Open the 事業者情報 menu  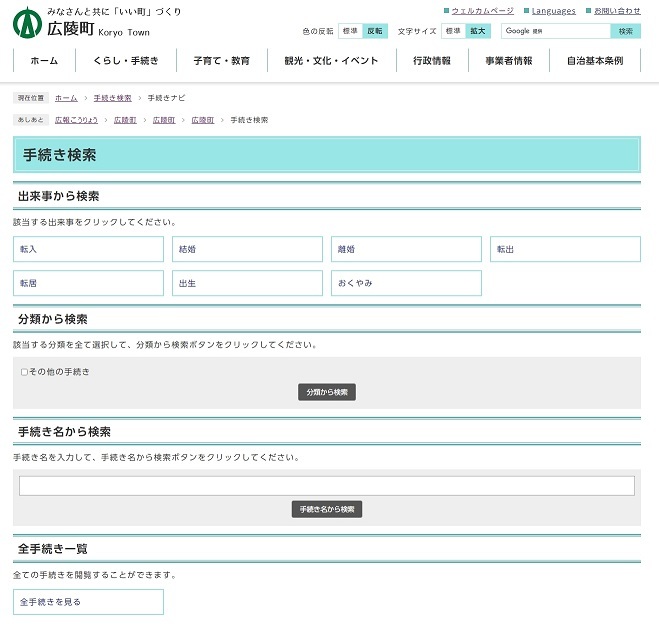coord(509,61)
